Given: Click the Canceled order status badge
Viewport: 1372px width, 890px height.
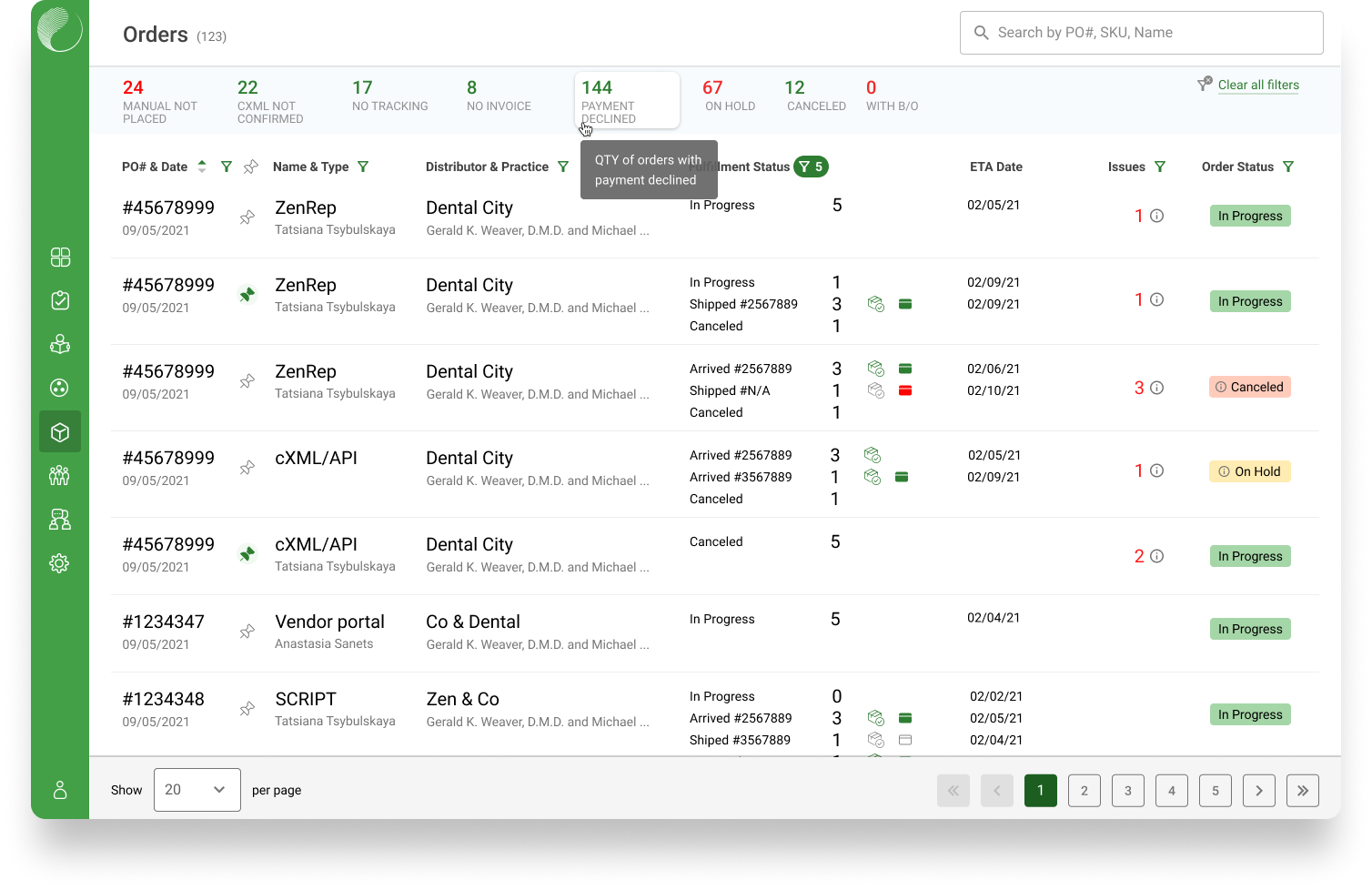Looking at the screenshot, I should click(1250, 387).
